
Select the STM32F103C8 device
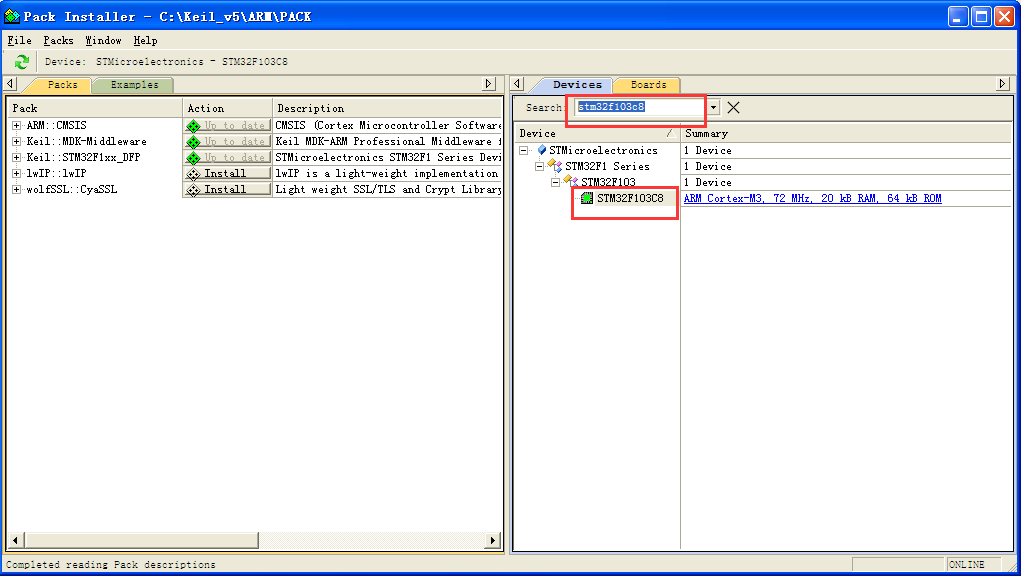pyautogui.click(x=630, y=198)
